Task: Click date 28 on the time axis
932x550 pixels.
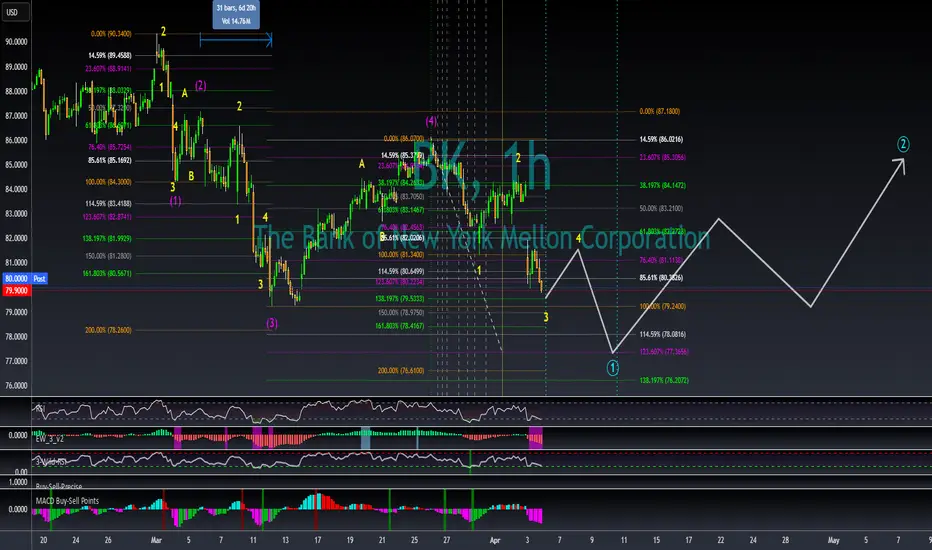Action: [x=785, y=540]
